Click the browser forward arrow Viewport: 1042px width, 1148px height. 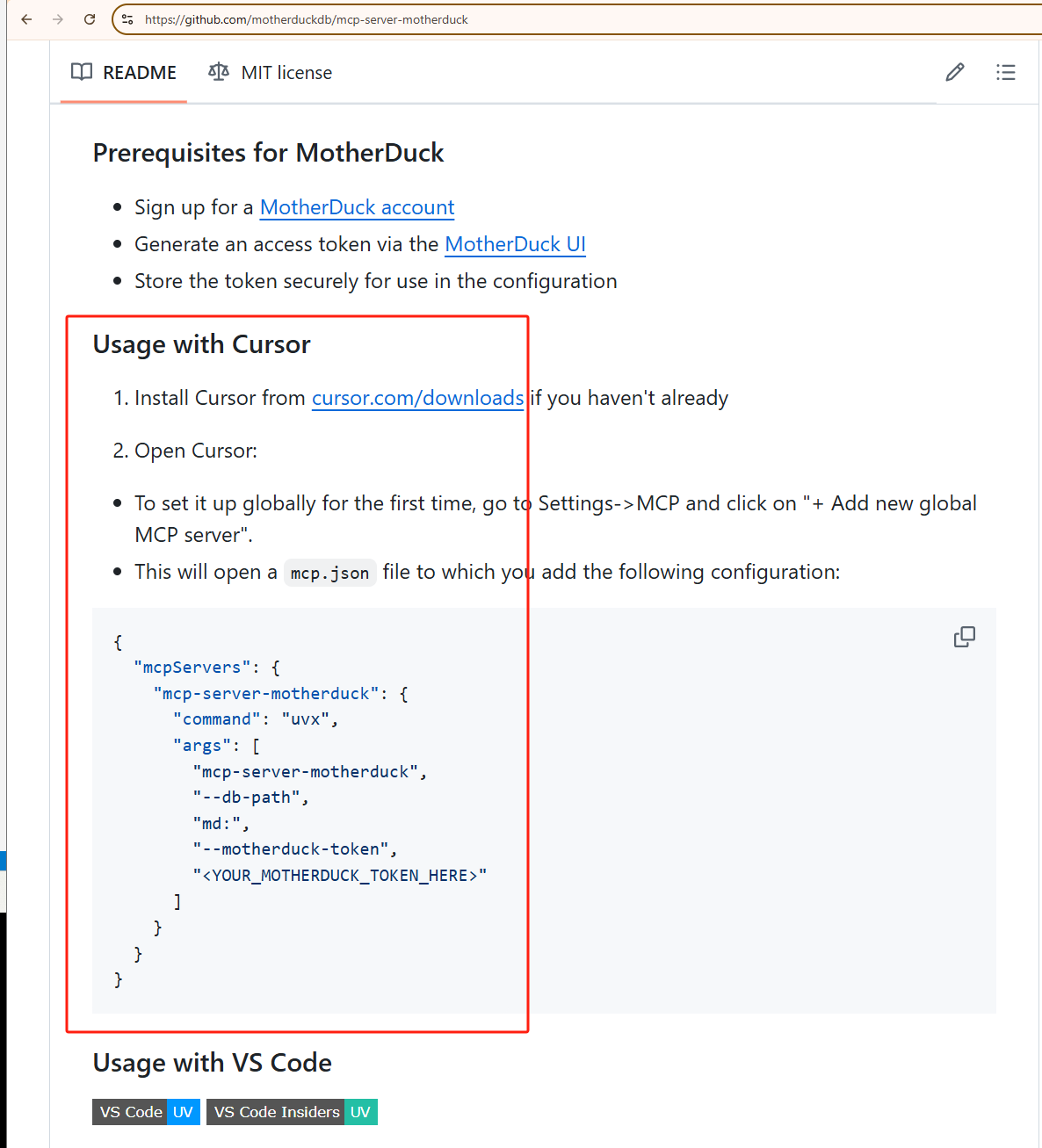58,19
